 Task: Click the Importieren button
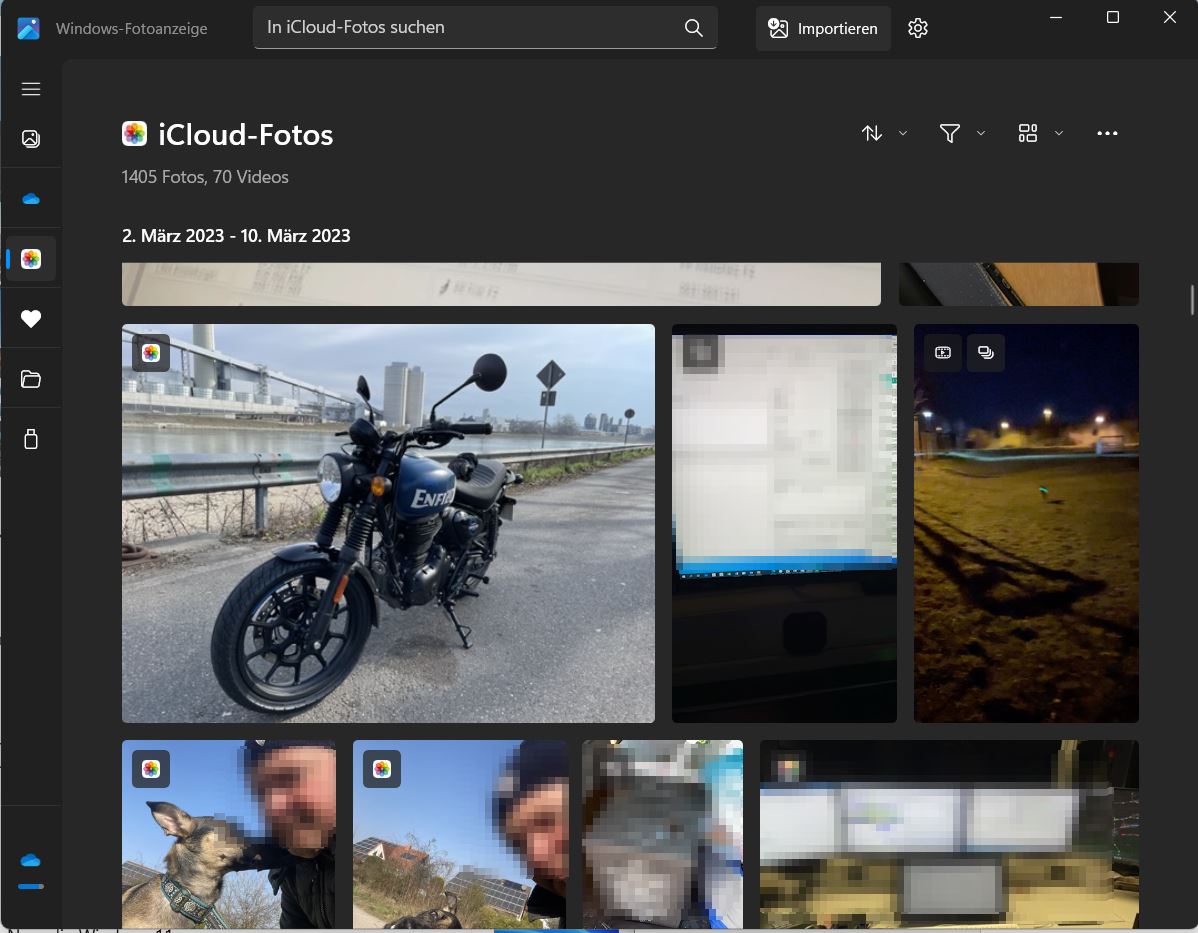click(823, 28)
